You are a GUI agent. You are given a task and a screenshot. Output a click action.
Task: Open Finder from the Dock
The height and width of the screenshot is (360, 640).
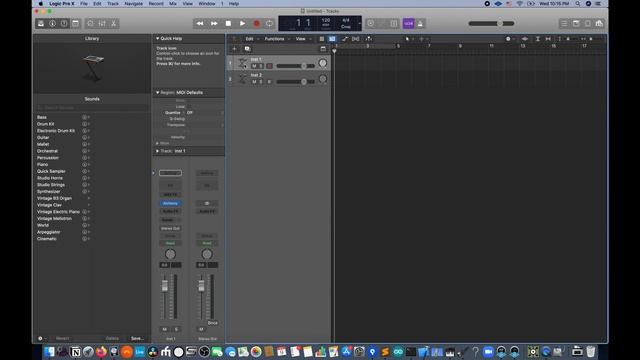pyautogui.click(x=49, y=352)
